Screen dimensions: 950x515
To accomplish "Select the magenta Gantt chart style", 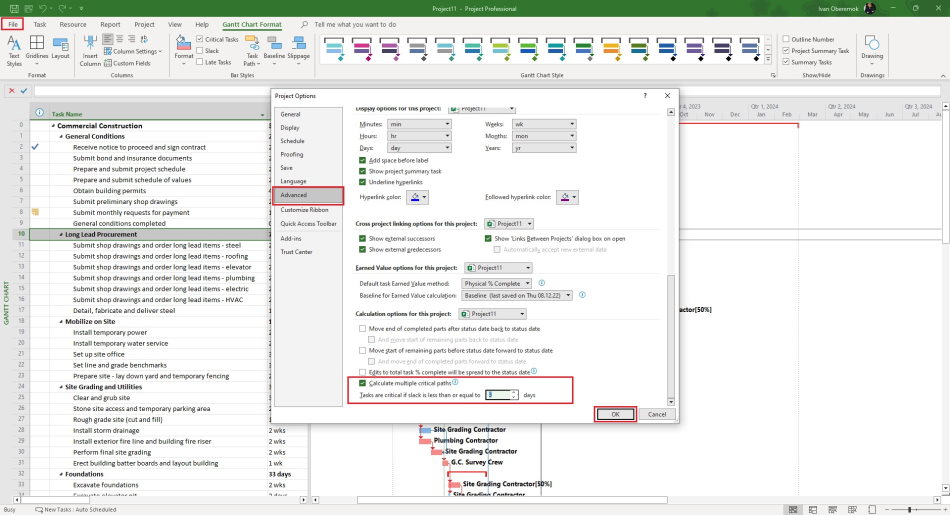I will (362, 49).
